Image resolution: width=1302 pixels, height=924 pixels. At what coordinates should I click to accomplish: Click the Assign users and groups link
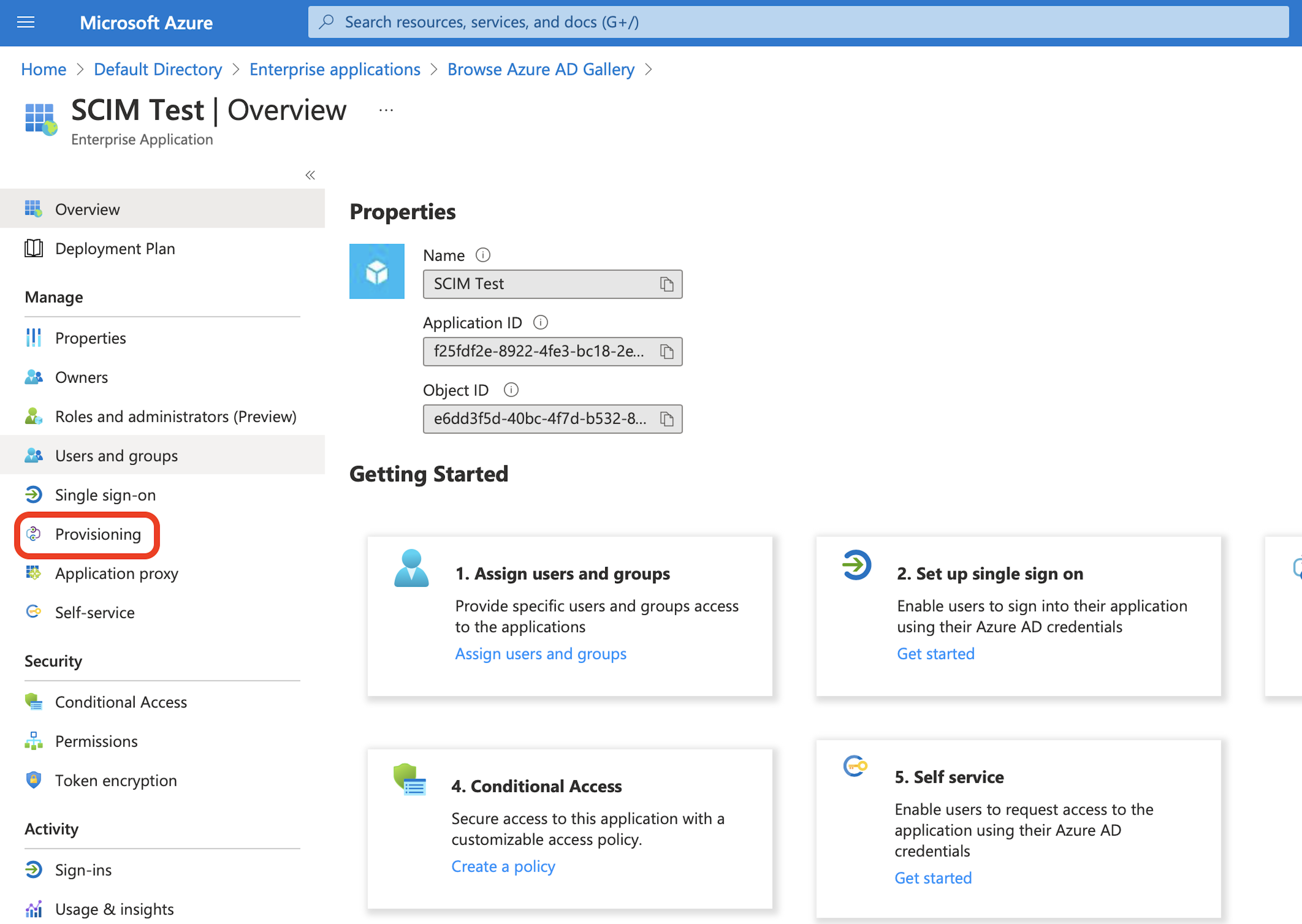click(x=540, y=654)
